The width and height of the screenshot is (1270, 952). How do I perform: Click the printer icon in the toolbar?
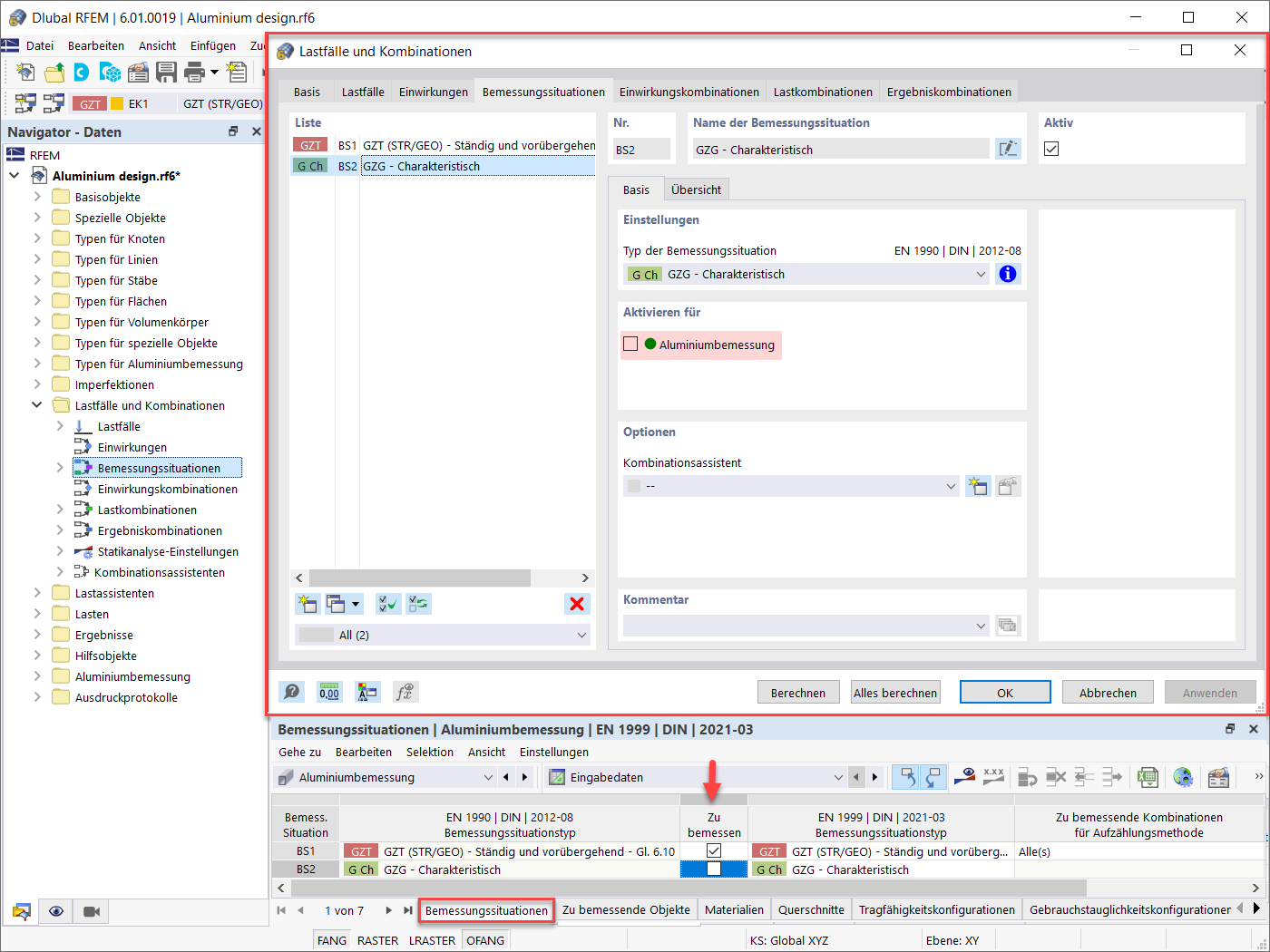tap(194, 72)
